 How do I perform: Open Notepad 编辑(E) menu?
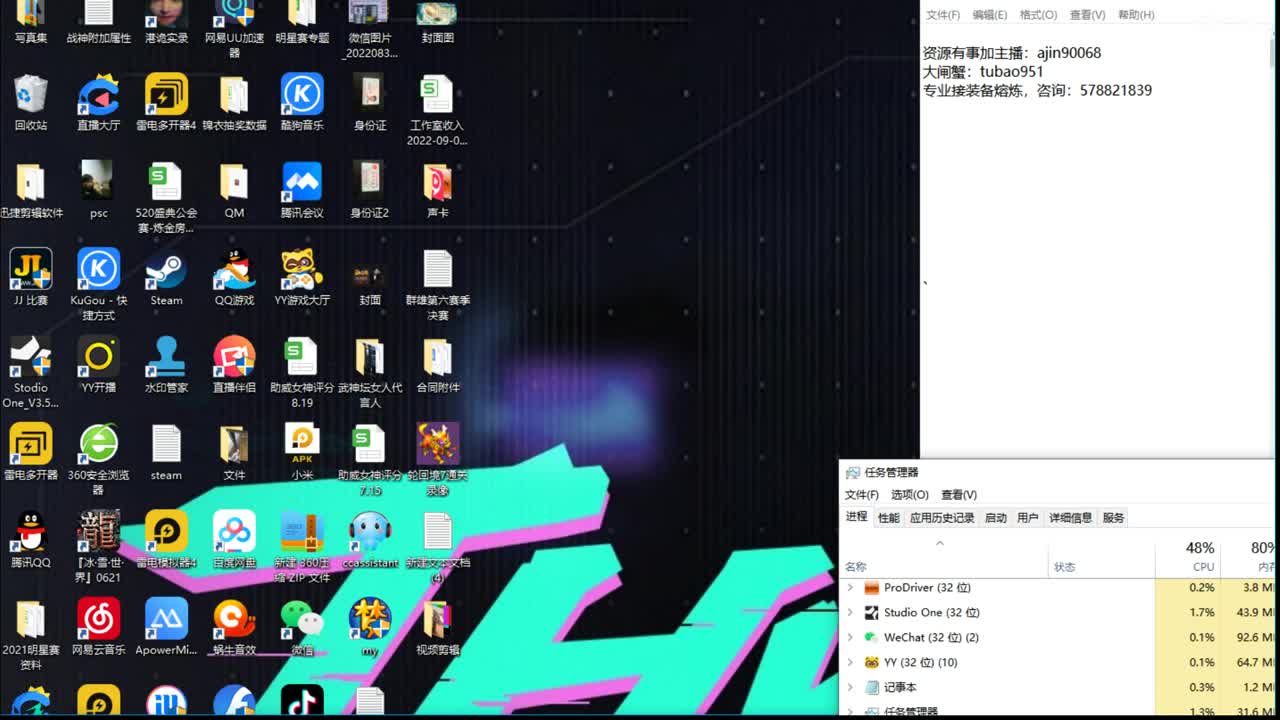click(x=990, y=15)
